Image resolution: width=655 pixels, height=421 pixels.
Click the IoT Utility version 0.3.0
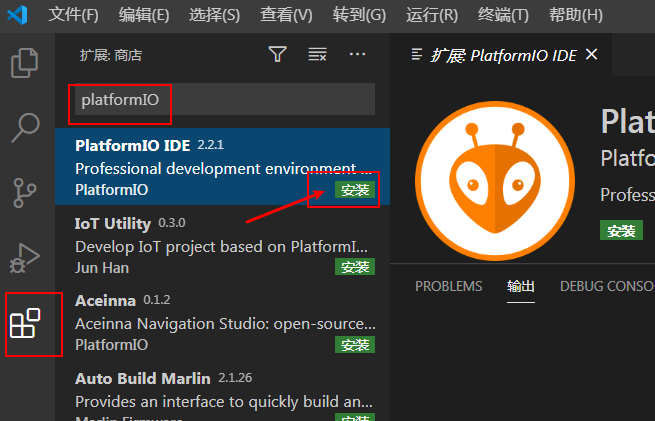coord(172,223)
